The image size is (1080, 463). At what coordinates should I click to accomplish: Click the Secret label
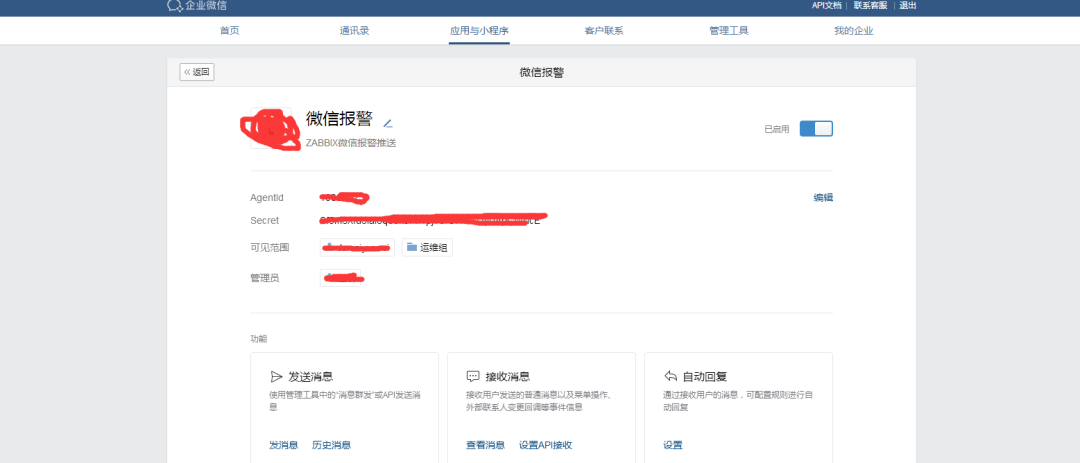point(264,220)
